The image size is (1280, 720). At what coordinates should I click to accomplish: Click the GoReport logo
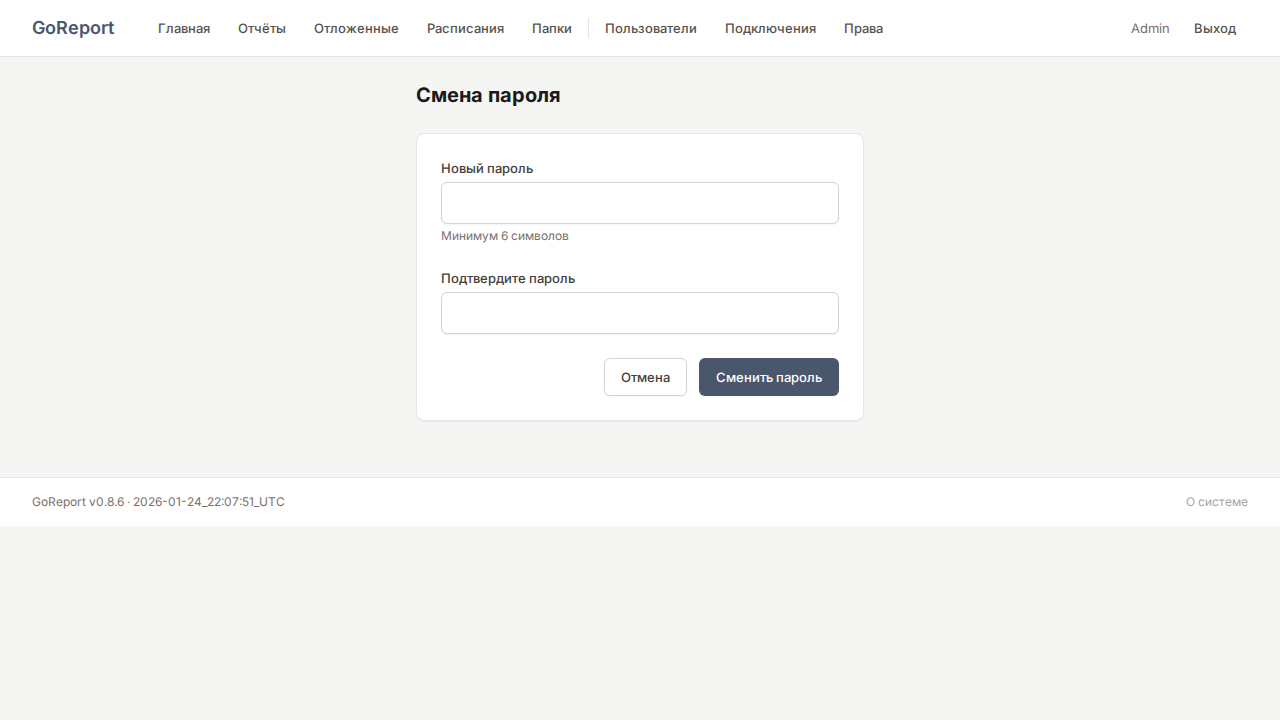tap(73, 28)
